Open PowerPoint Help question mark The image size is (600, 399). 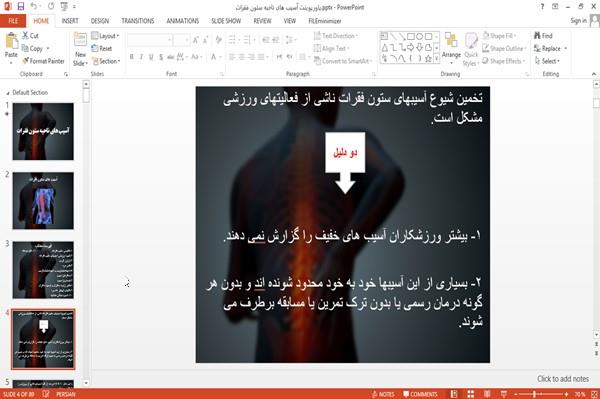(x=542, y=7)
